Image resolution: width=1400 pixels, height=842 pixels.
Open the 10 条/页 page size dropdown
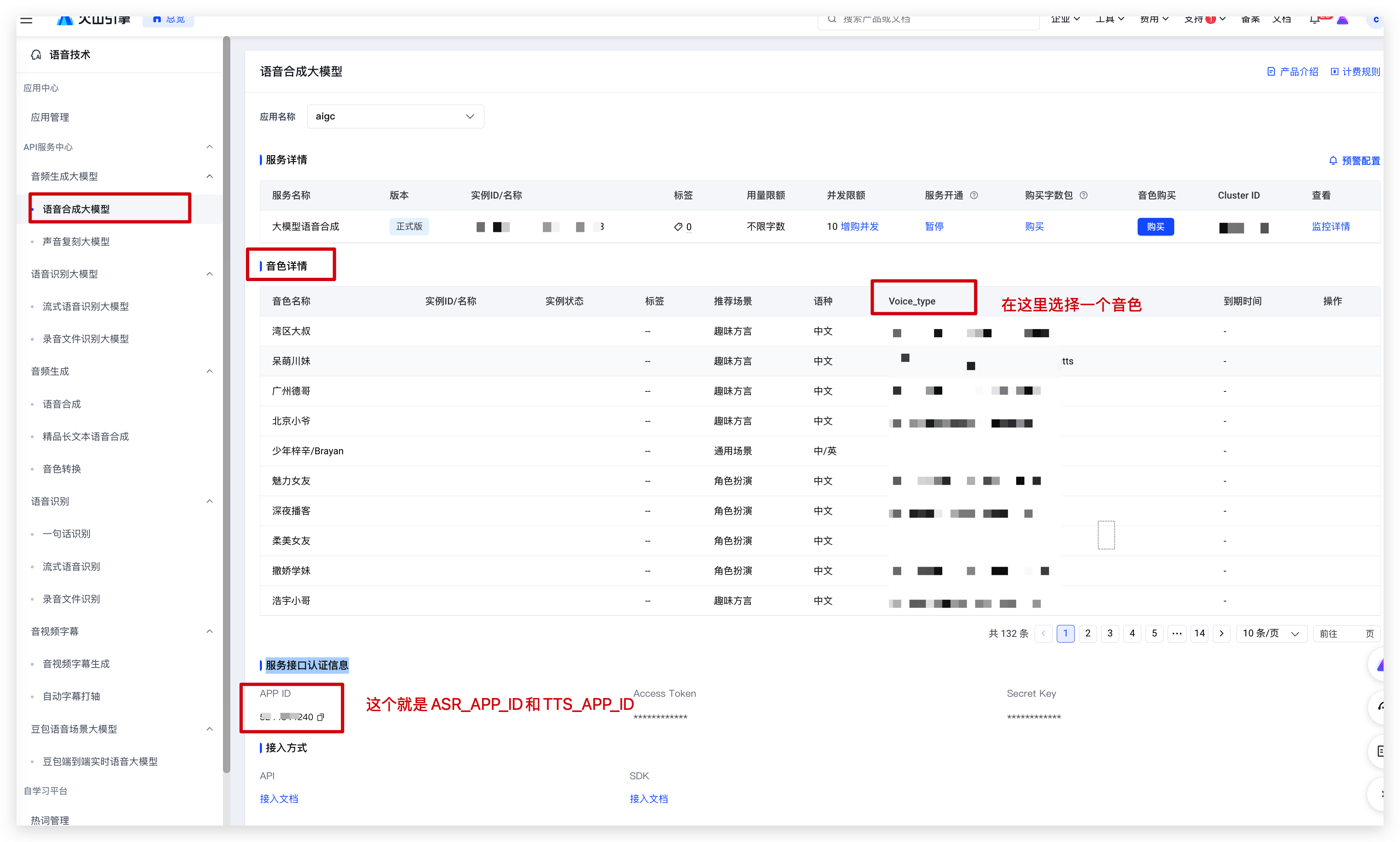1271,633
